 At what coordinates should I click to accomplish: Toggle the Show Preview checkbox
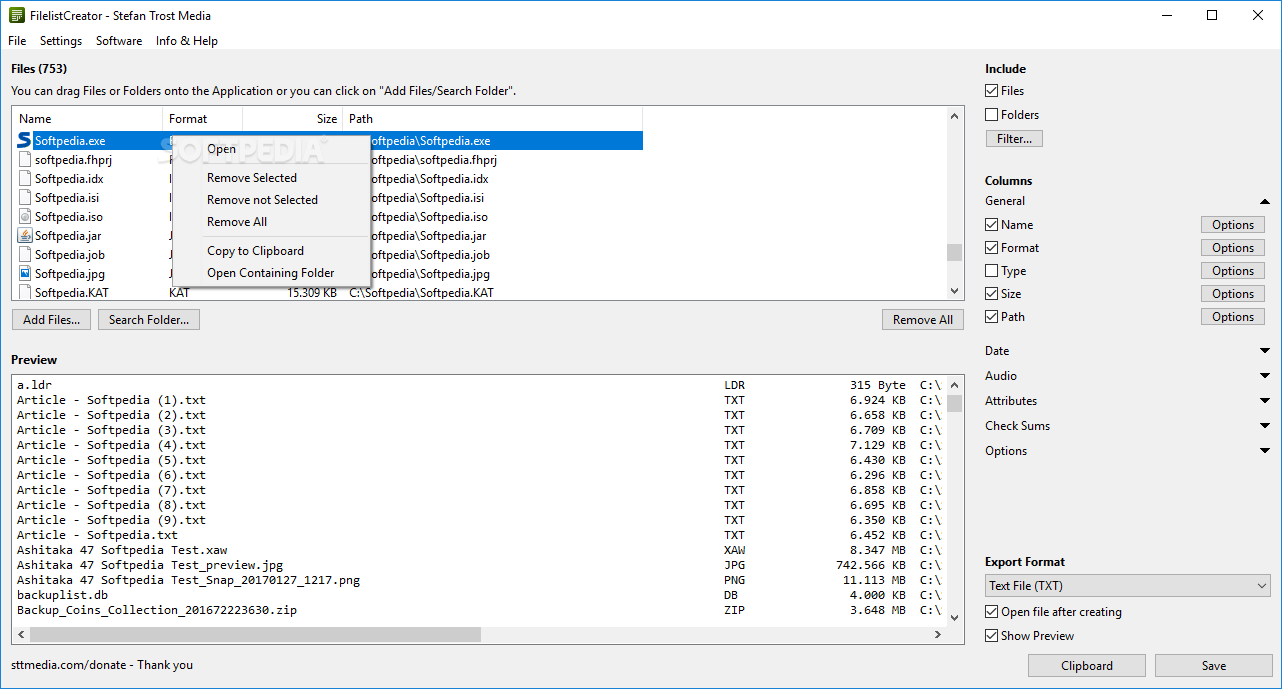click(992, 636)
